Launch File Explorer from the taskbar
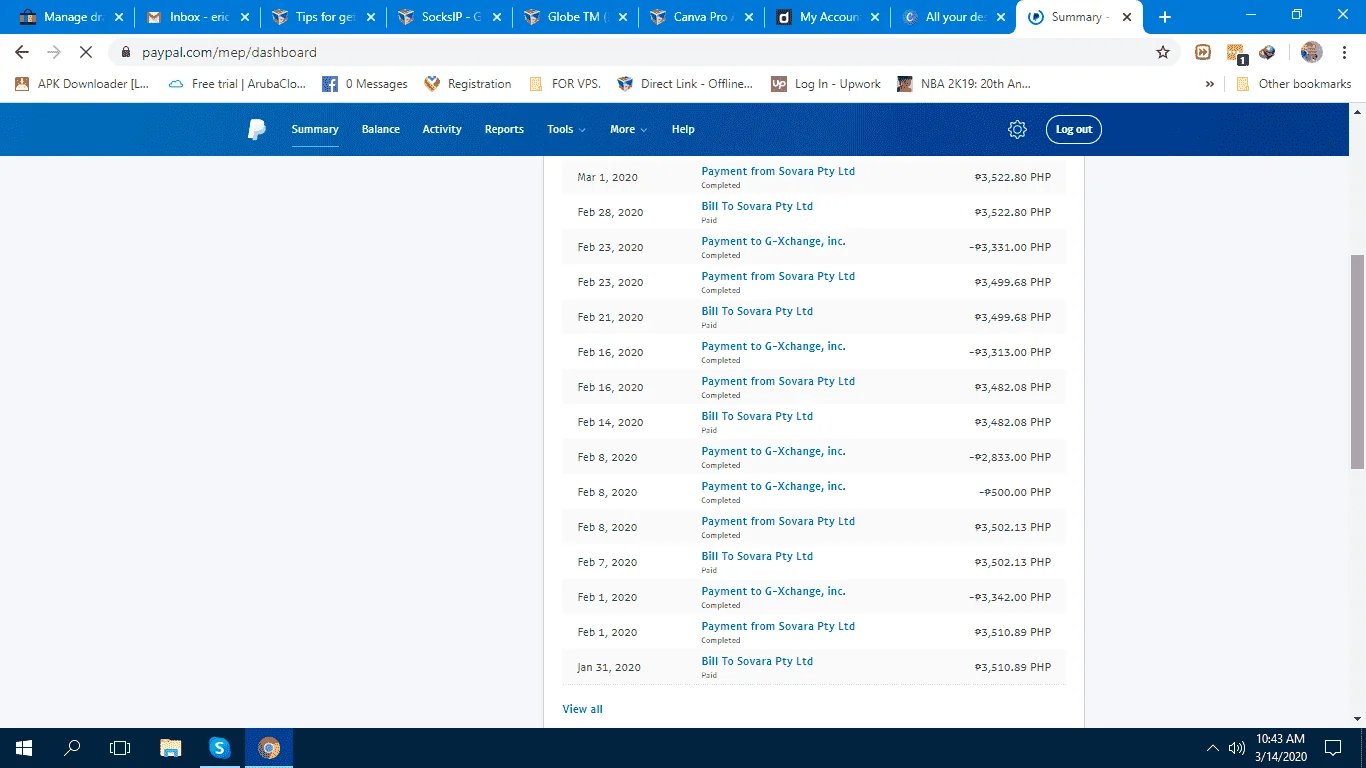The width and height of the screenshot is (1366, 768). point(171,748)
